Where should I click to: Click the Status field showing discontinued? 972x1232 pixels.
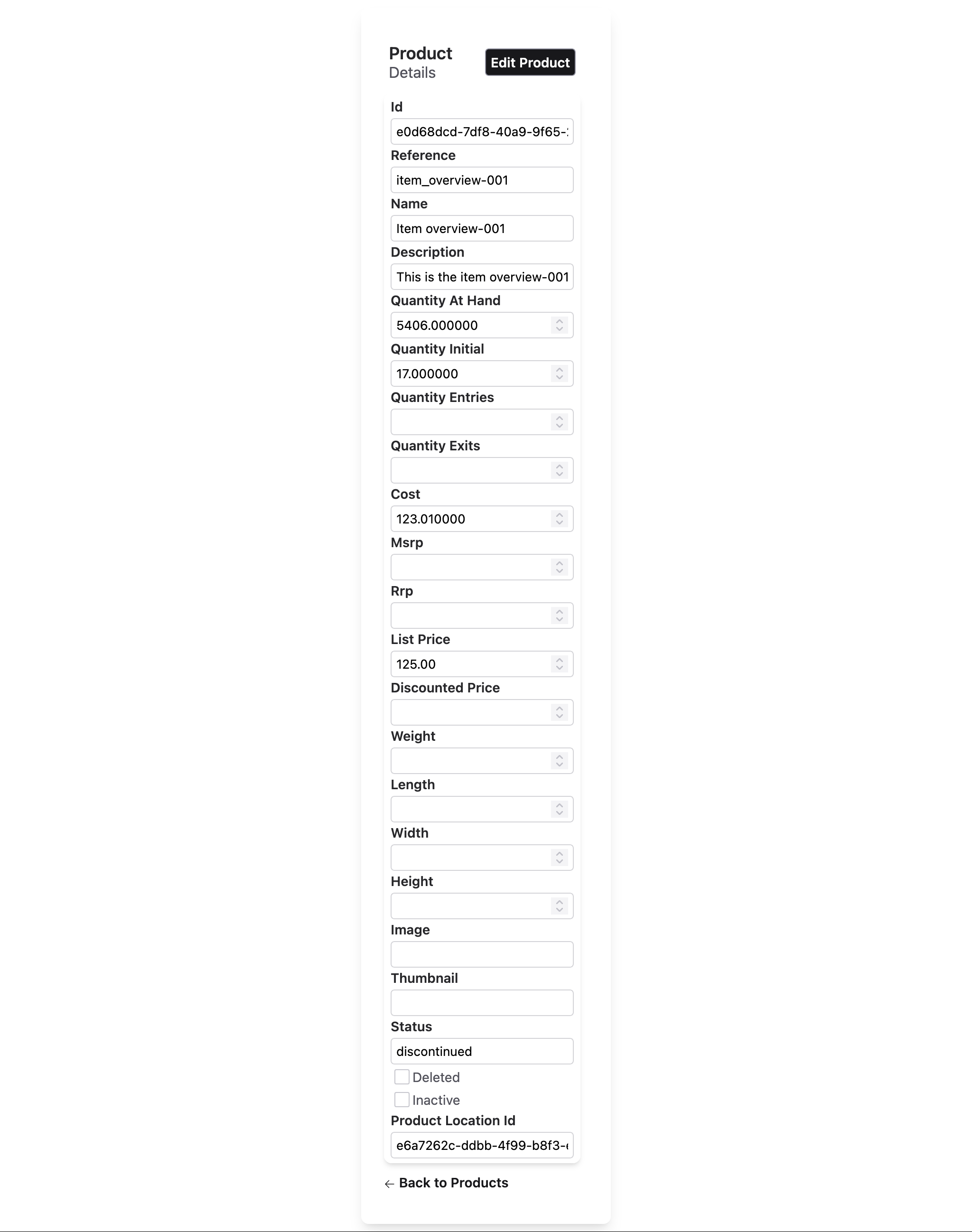click(481, 1051)
